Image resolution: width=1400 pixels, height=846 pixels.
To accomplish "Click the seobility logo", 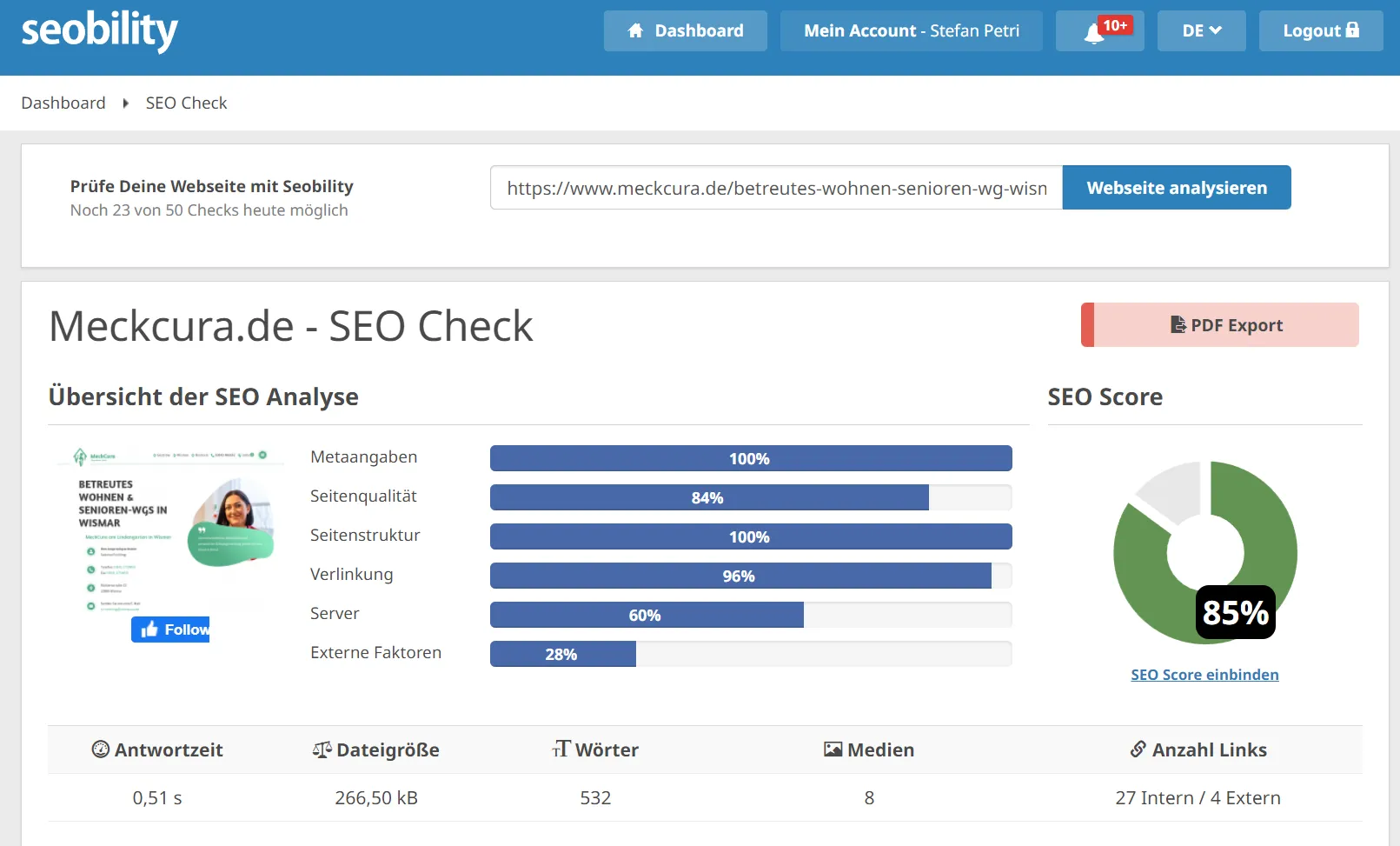I will 99,31.
